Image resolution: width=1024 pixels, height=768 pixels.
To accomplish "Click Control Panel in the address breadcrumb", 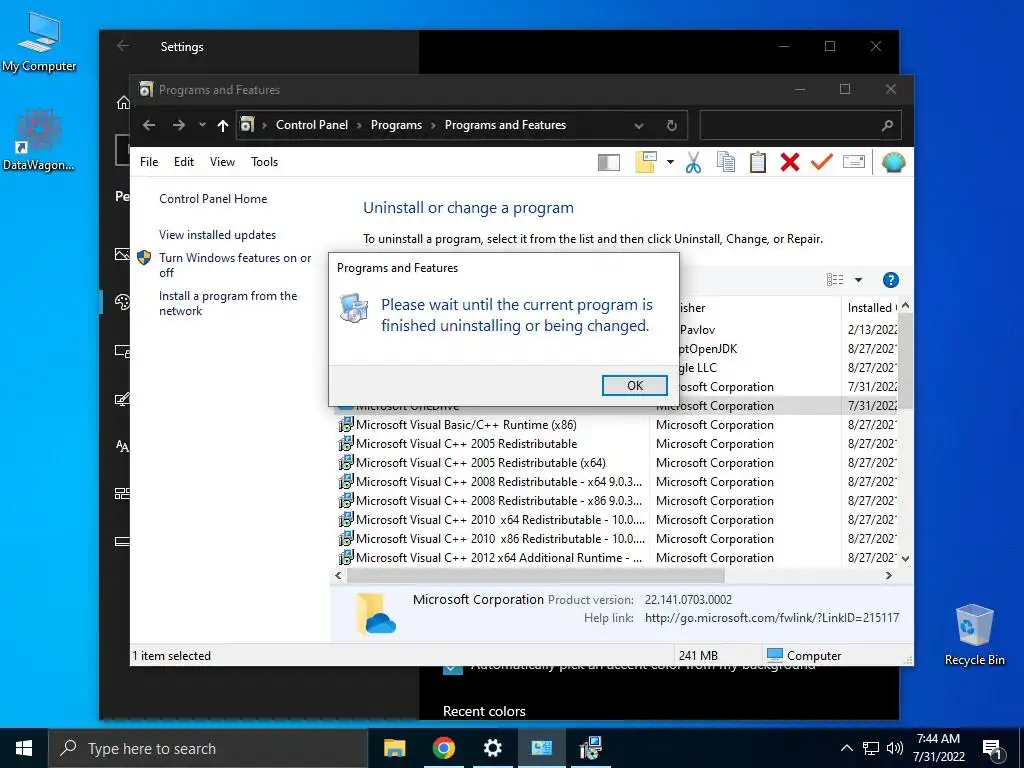I will 312,125.
